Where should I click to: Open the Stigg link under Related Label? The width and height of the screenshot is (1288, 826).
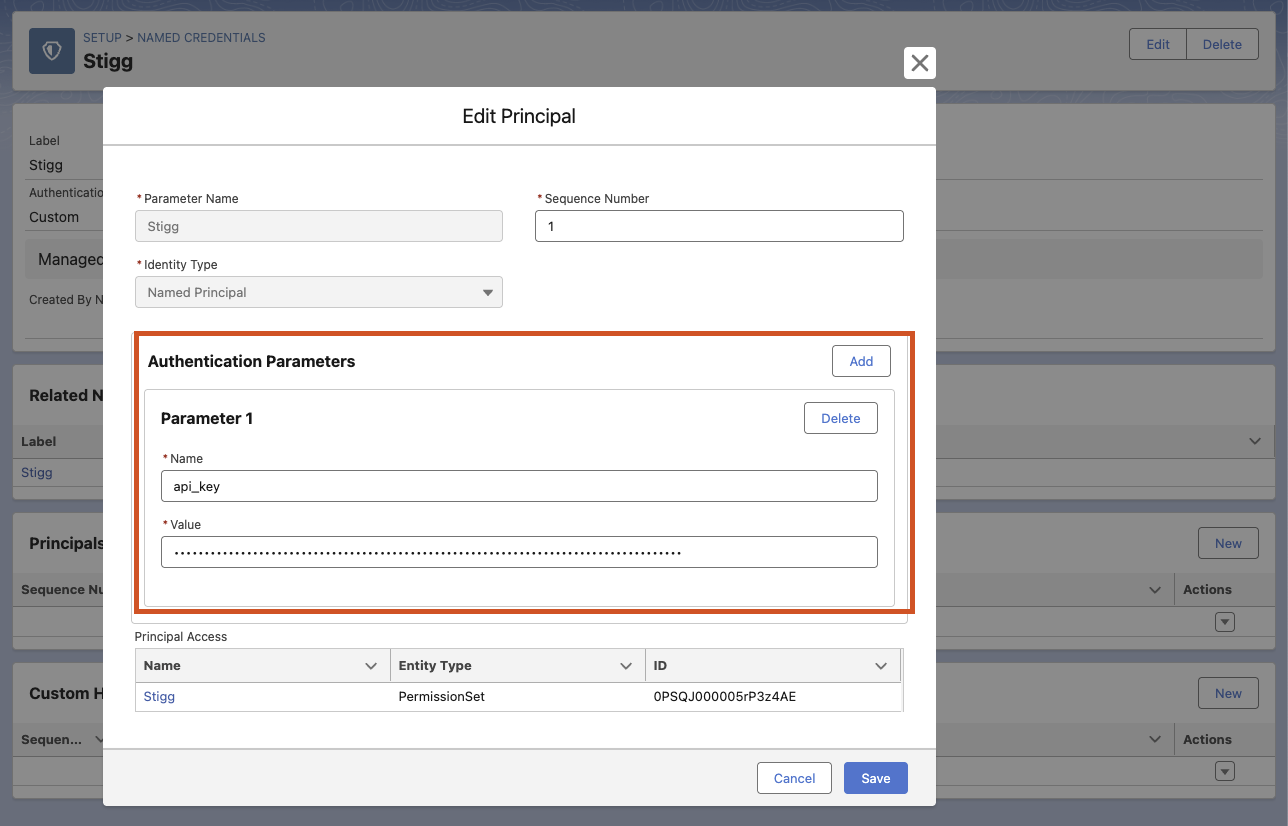37,472
